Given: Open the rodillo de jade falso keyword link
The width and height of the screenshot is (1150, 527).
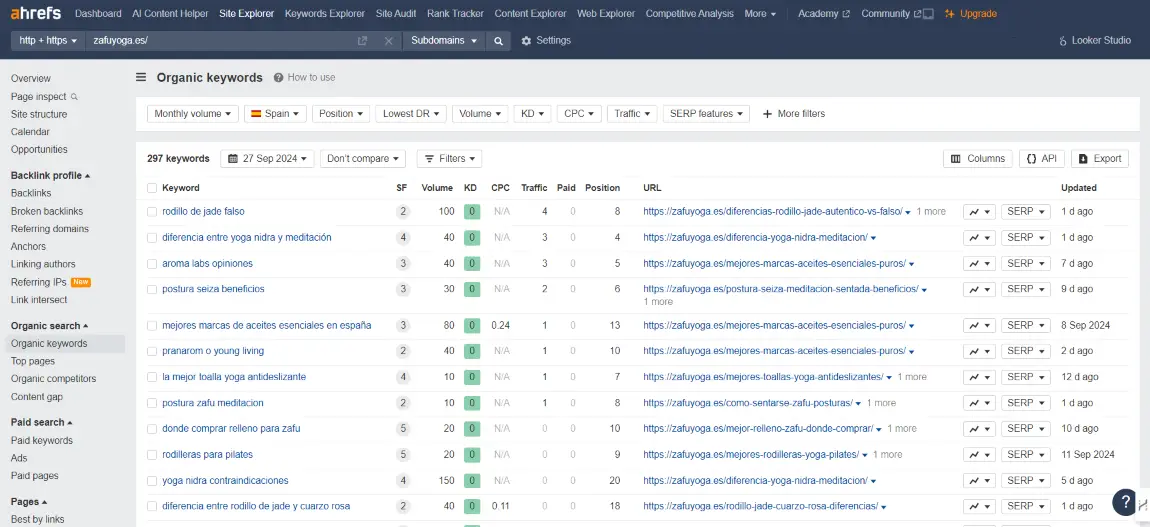Looking at the screenshot, I should coord(203,211).
